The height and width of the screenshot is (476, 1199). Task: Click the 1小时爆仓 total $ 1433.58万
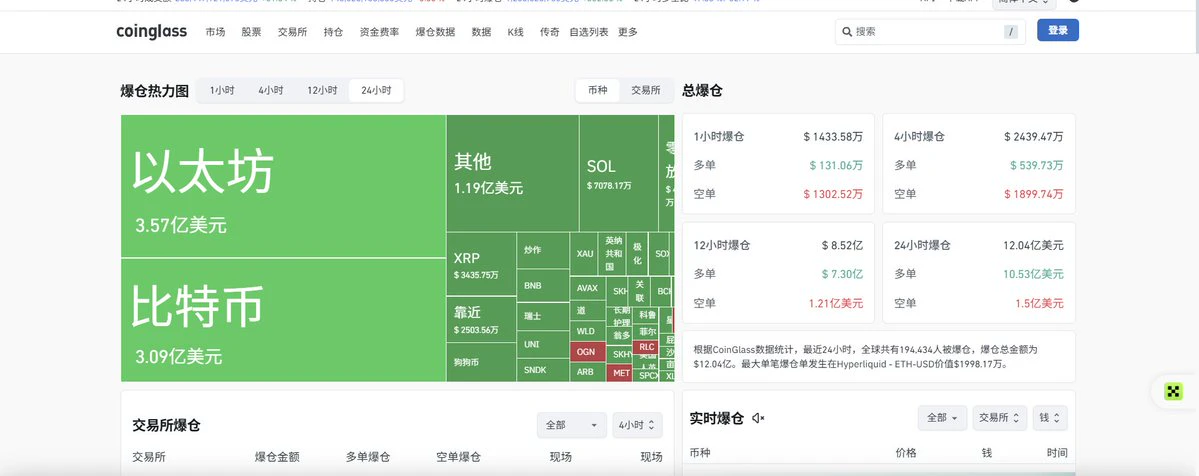[833, 137]
